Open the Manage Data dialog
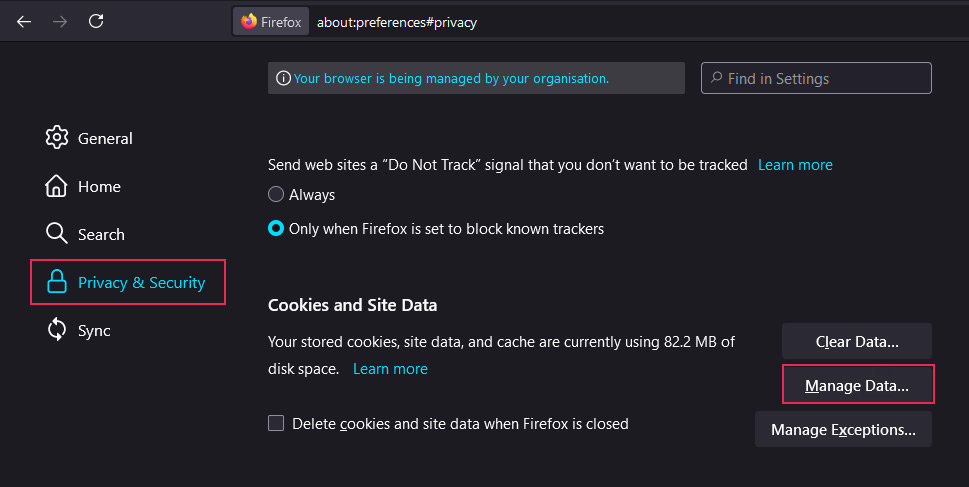 click(x=857, y=385)
